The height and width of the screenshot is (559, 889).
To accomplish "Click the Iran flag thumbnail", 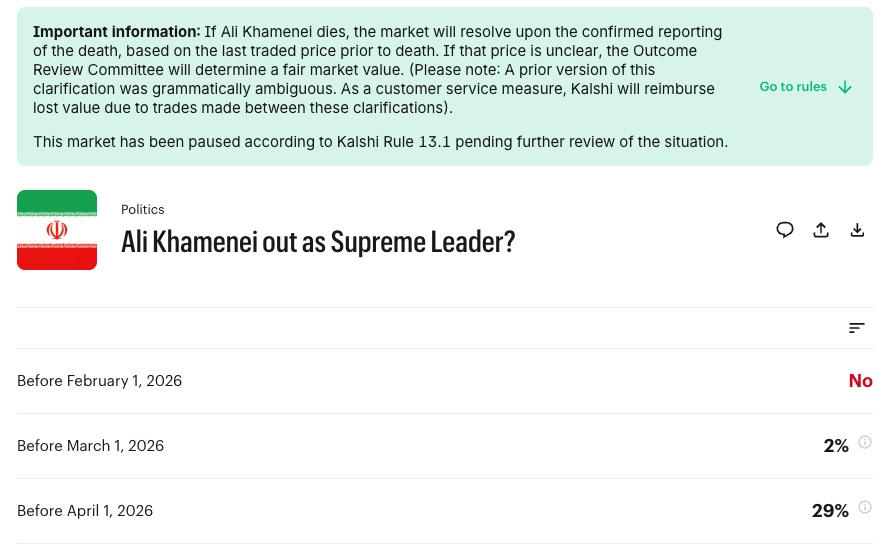I will click(x=57, y=230).
